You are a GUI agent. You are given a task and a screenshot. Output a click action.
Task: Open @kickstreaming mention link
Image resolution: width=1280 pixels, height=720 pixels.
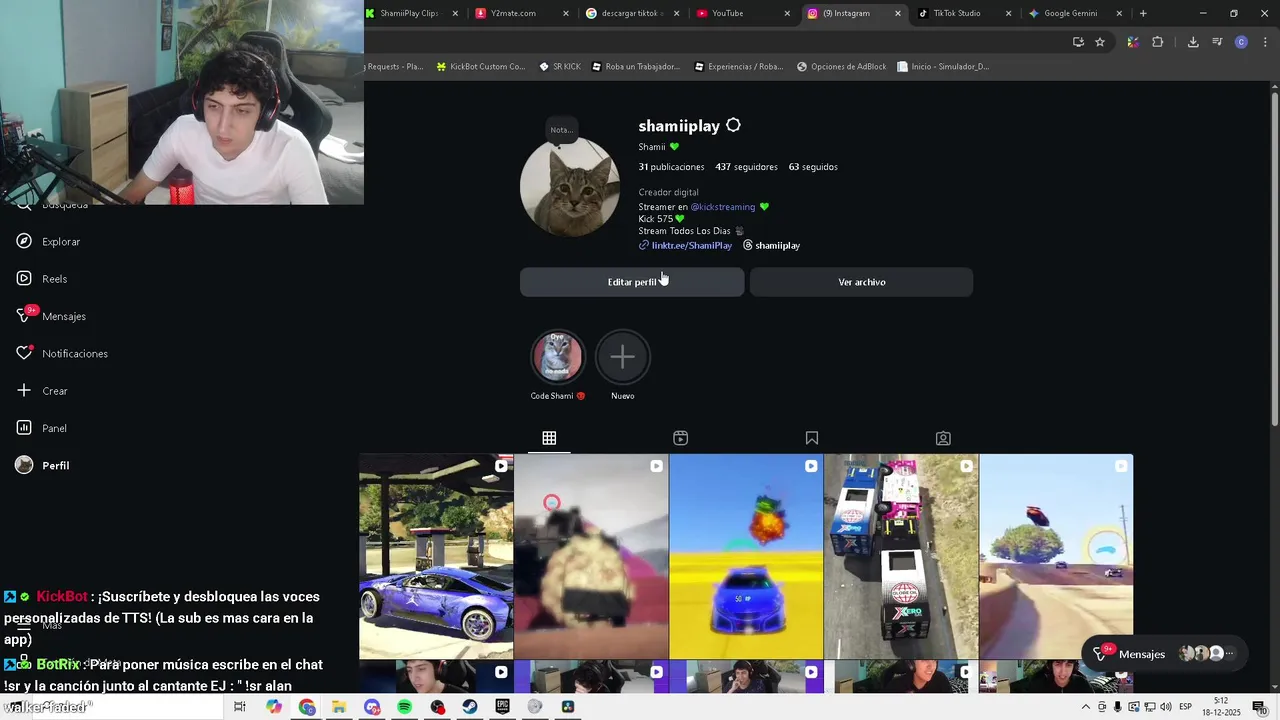[x=723, y=207]
